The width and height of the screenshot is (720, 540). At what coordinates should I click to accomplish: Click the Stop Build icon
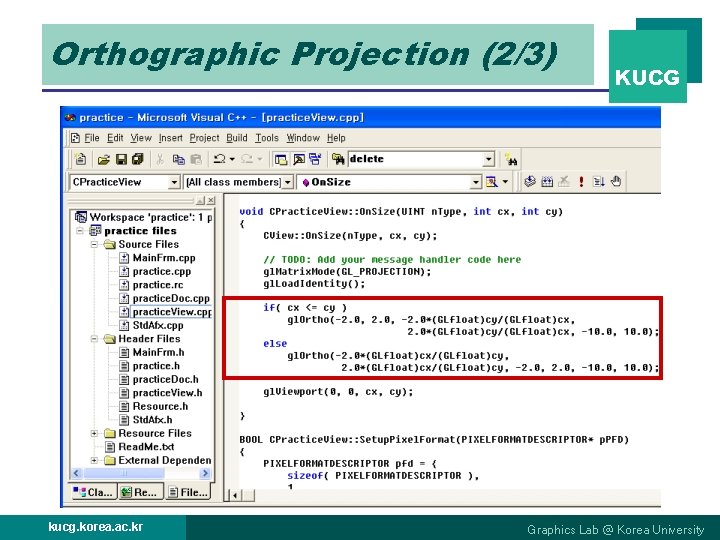coord(564,182)
